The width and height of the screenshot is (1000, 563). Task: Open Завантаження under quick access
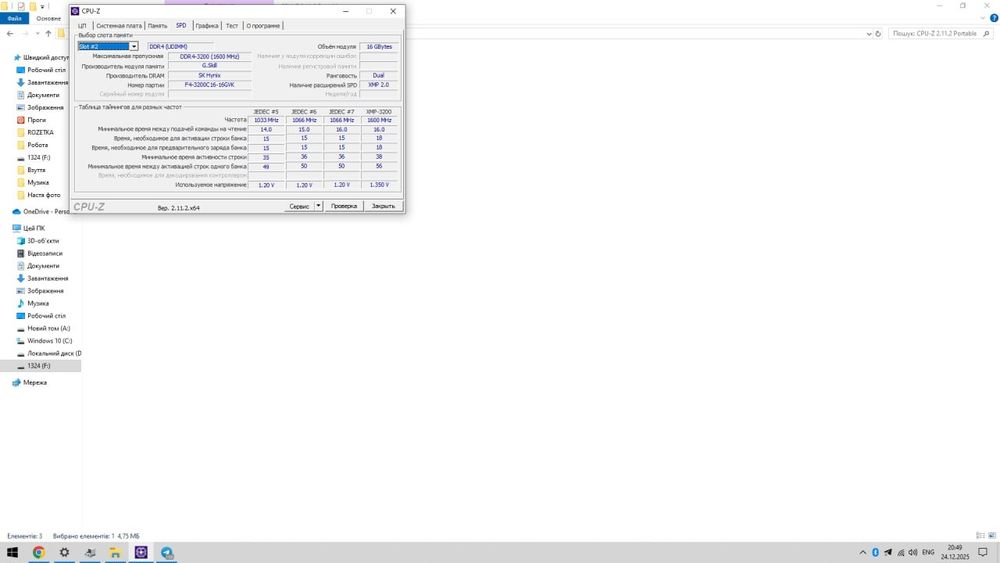[x=47, y=82]
